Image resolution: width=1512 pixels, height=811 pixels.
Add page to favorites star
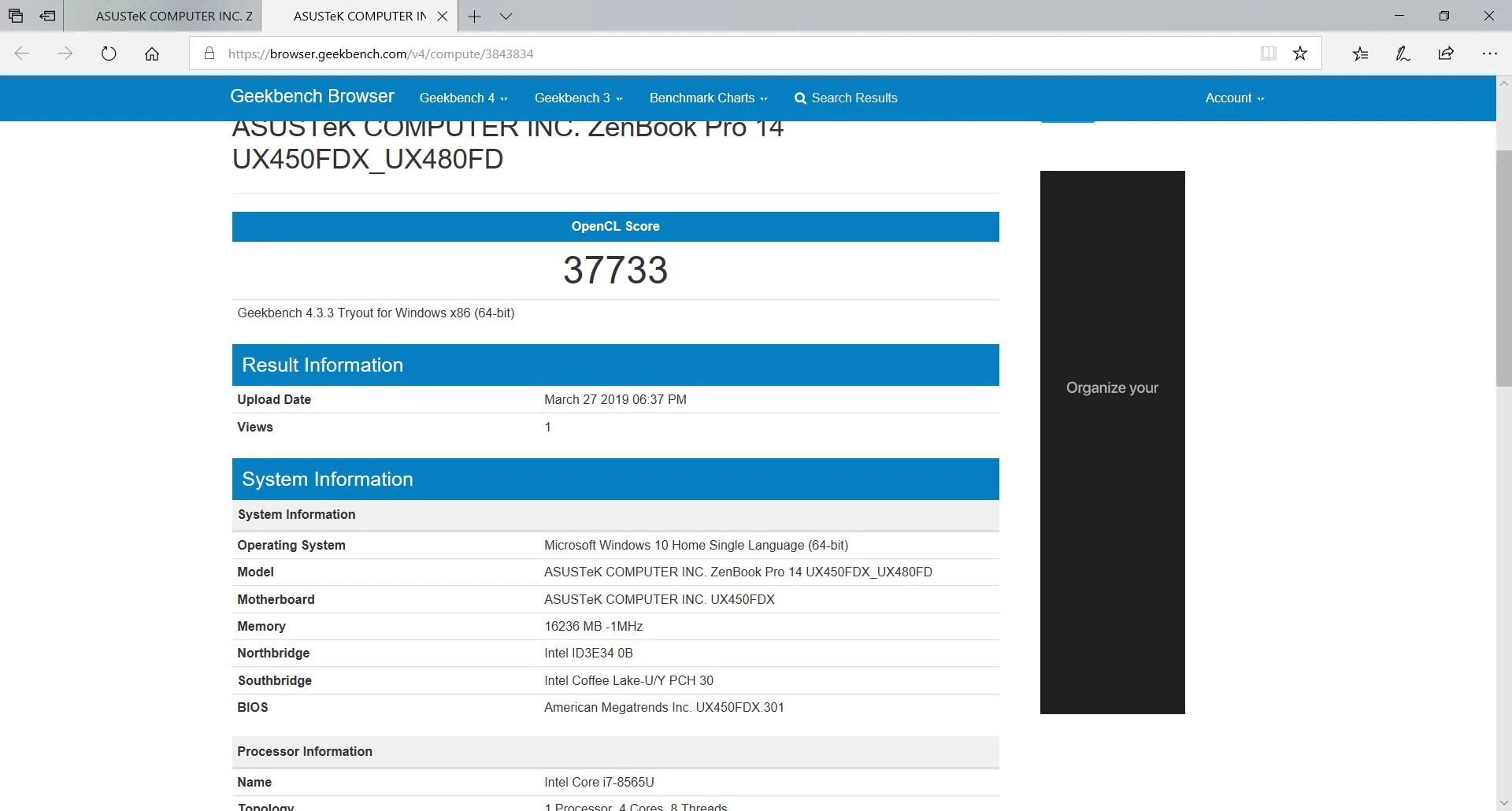[x=1300, y=54]
